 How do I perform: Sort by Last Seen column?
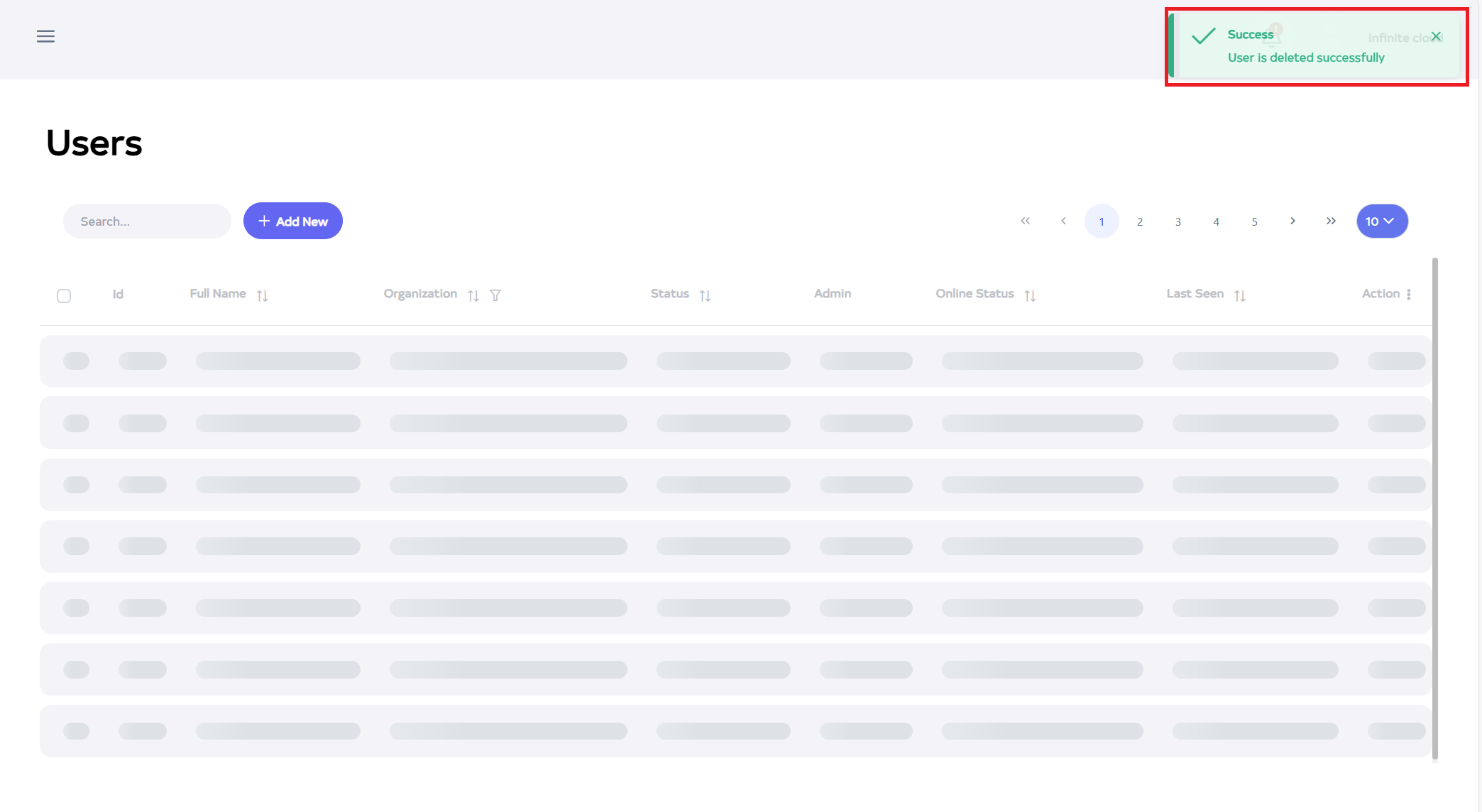(1240, 295)
